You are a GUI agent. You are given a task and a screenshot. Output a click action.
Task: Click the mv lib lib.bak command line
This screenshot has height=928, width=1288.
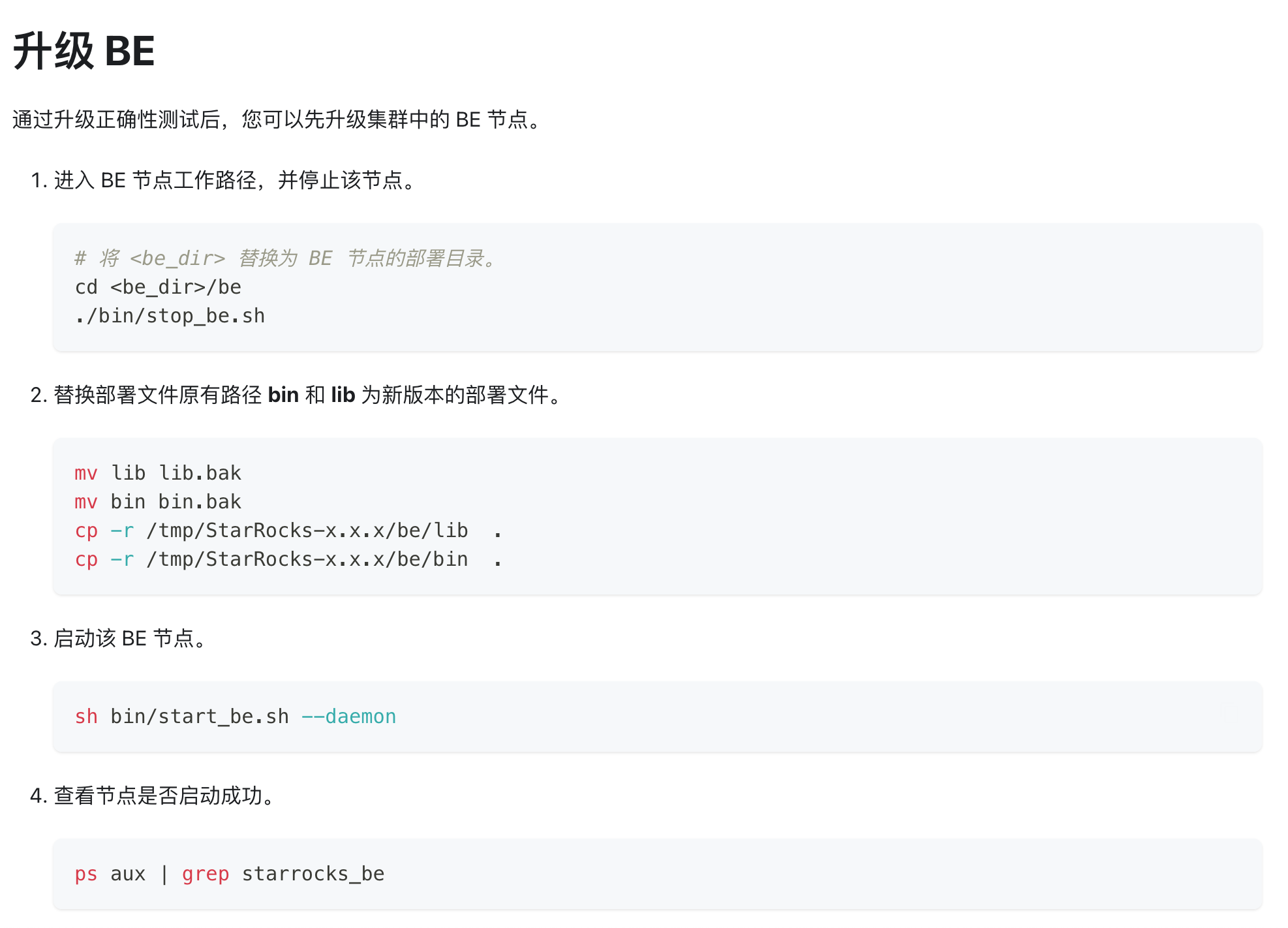pos(158,473)
